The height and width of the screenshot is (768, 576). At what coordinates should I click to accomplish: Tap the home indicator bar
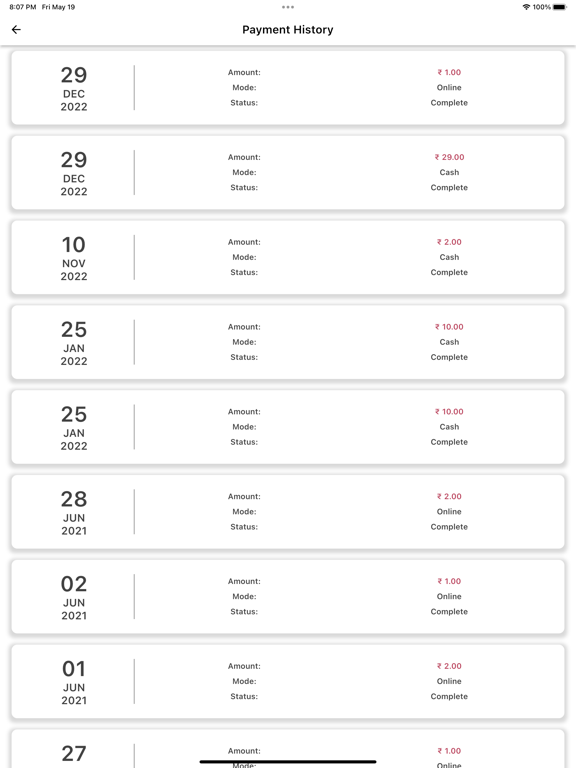[288, 762]
